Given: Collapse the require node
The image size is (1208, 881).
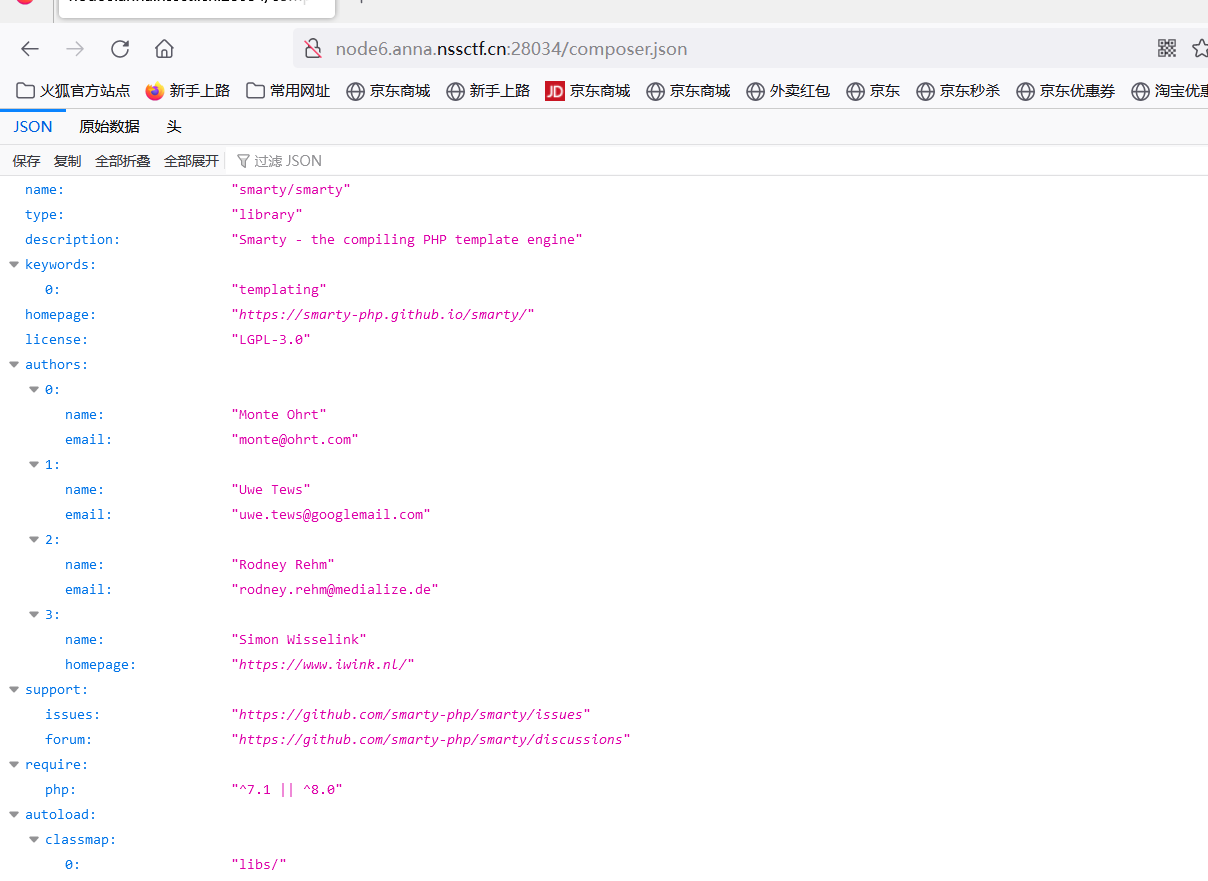Looking at the screenshot, I should point(14,765).
